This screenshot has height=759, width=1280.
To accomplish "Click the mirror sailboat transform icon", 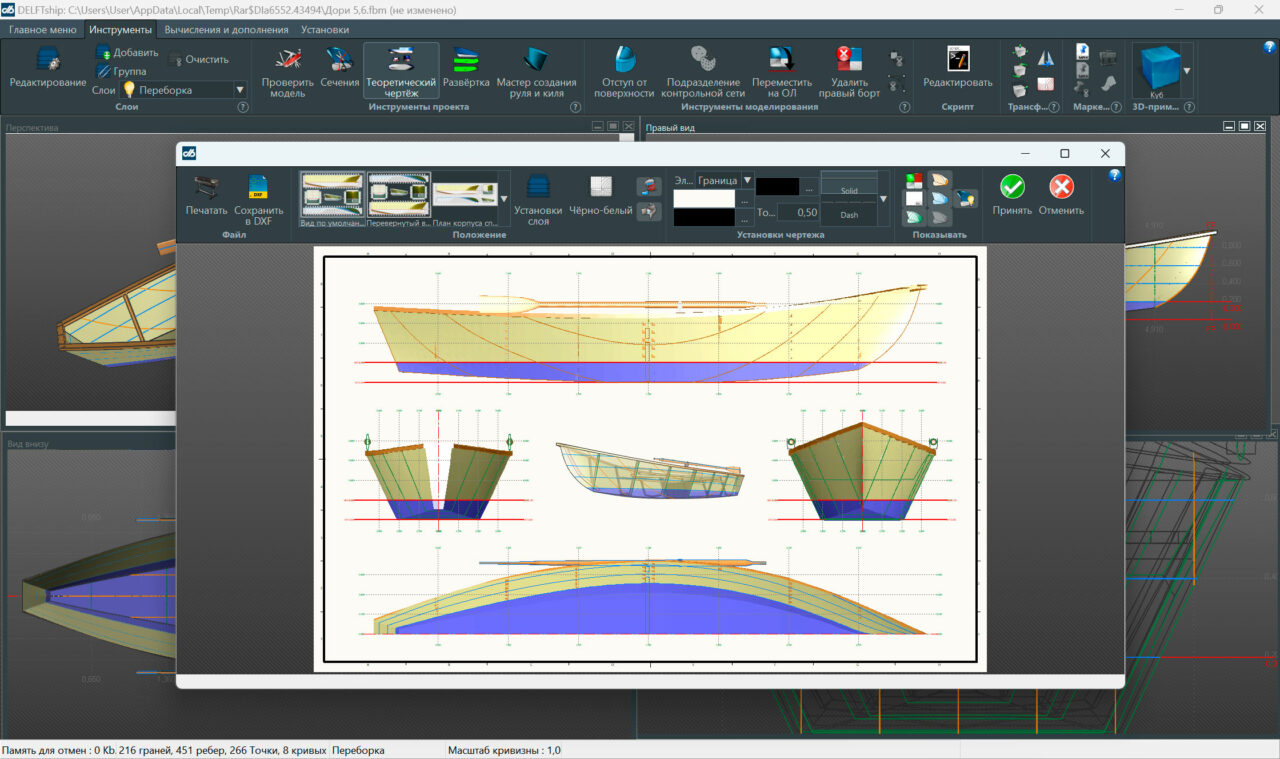I will click(x=1046, y=59).
